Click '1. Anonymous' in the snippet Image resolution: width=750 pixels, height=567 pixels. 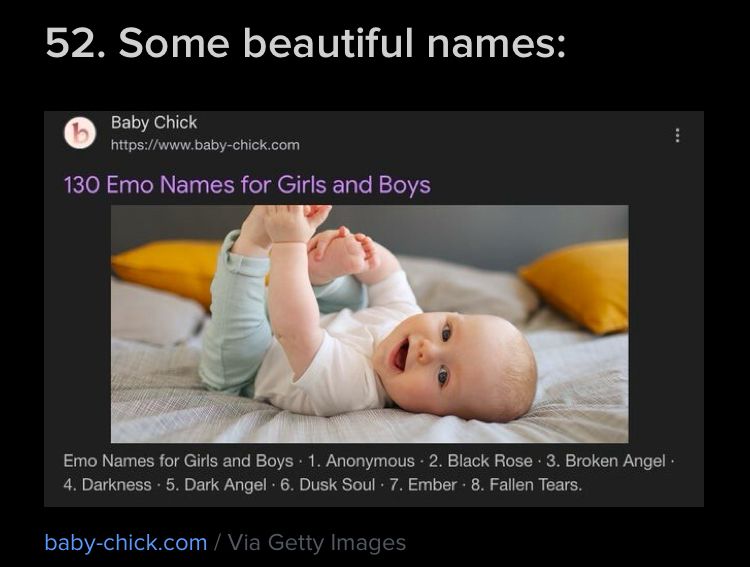pyautogui.click(x=361, y=461)
